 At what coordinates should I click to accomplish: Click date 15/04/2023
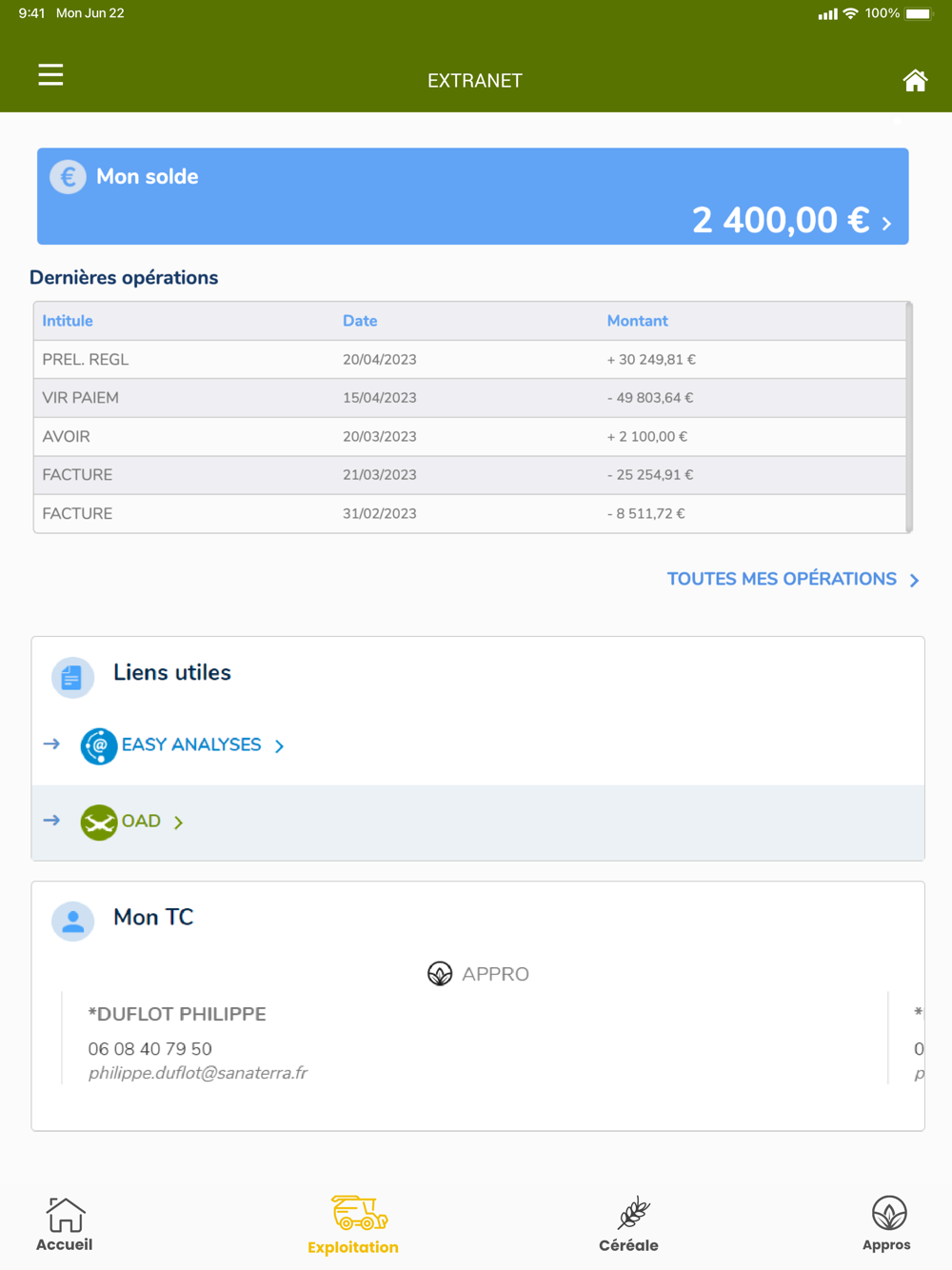(380, 398)
